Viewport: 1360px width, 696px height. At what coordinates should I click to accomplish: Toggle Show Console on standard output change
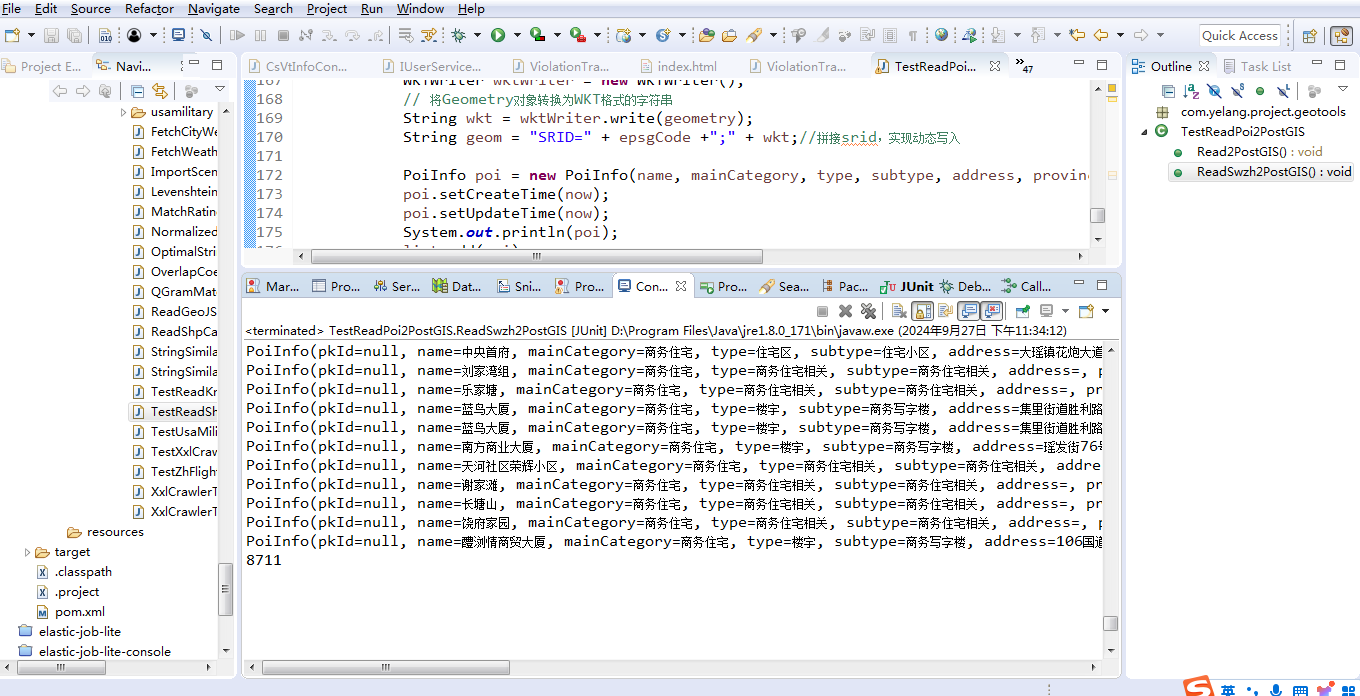(968, 311)
